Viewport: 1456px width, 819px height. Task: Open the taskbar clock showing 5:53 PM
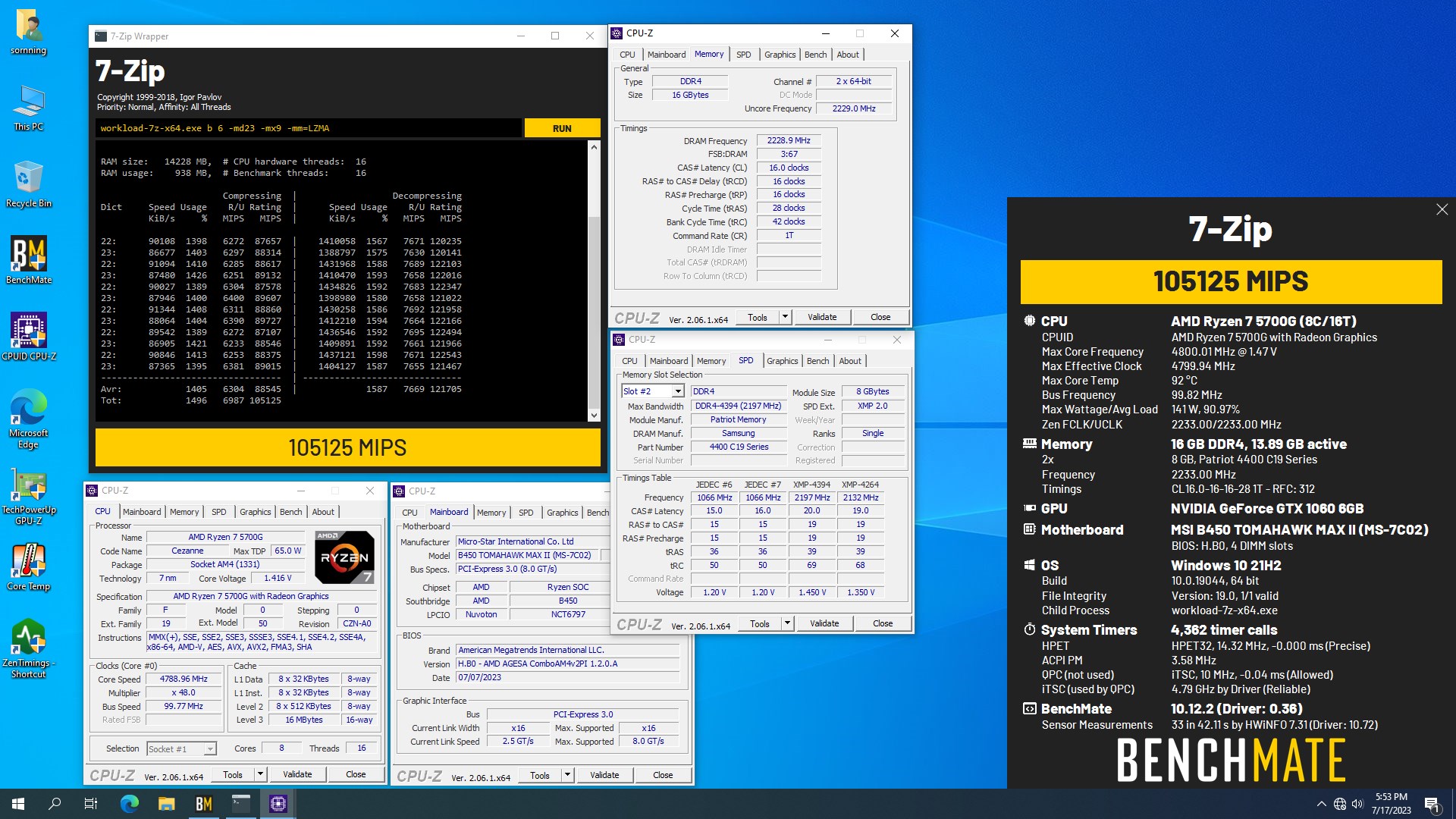tap(1391, 804)
